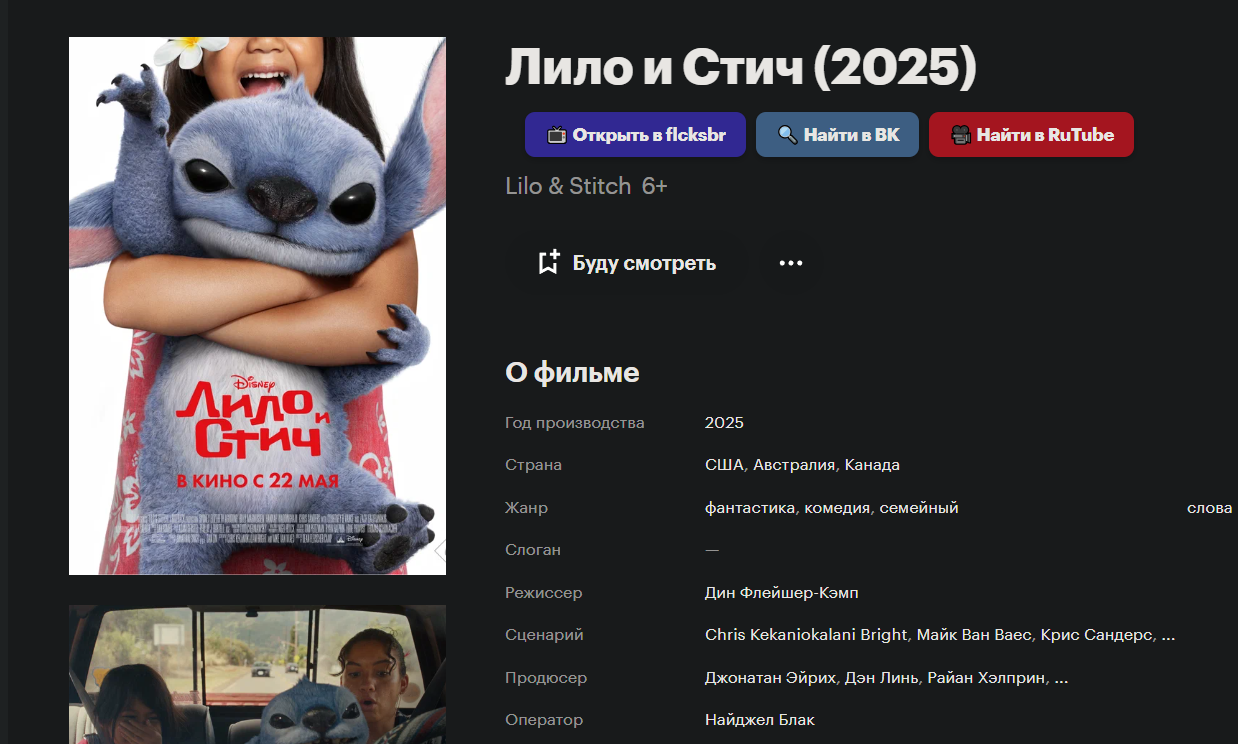Open producer 'Дэн Линь'
Viewport: 1238px width, 744px height.
pyautogui.click(x=881, y=678)
